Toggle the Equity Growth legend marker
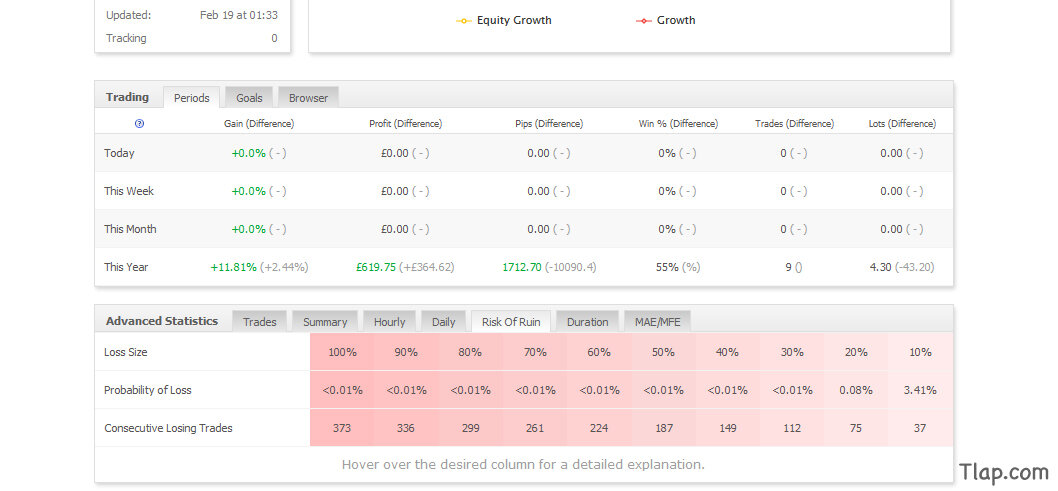 (x=464, y=21)
